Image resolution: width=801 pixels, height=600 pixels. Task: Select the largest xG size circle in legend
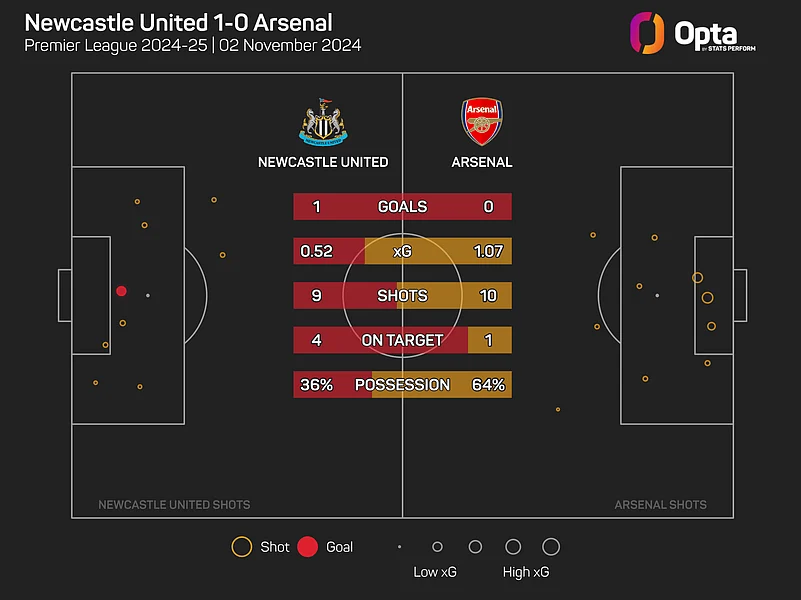point(551,547)
